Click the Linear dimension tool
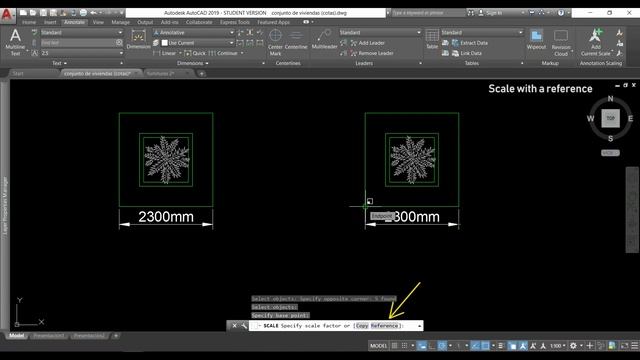Image resolution: width=640 pixels, height=360 pixels. 166,53
